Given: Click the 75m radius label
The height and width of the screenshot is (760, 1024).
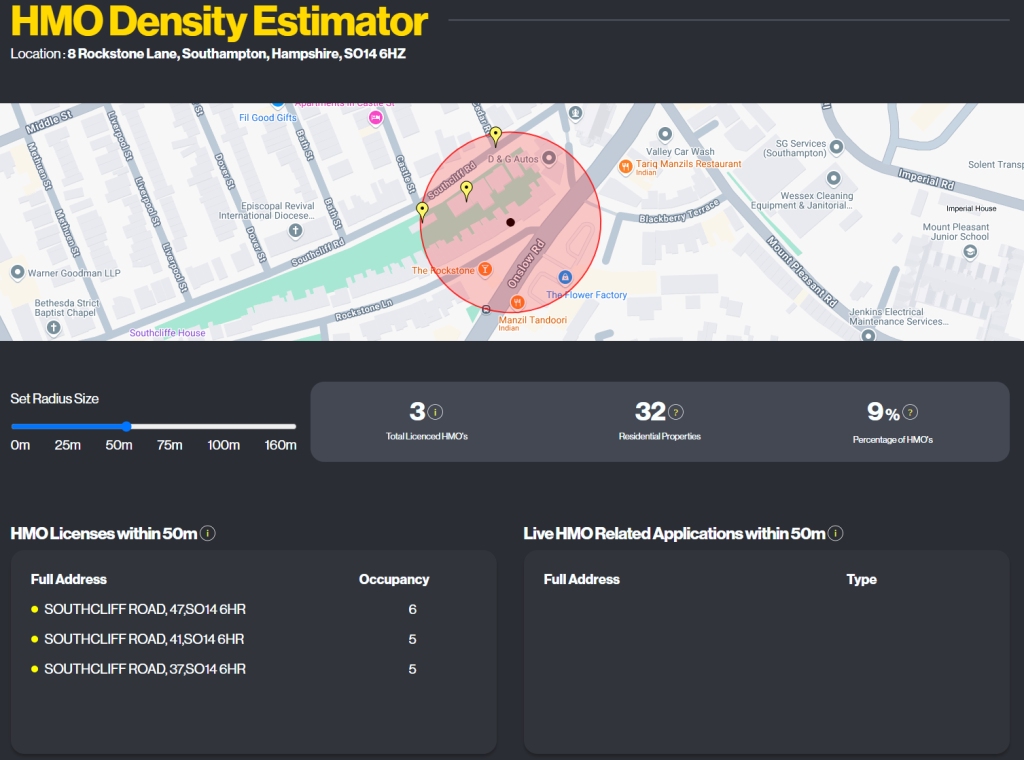Looking at the screenshot, I should pyautogui.click(x=169, y=445).
